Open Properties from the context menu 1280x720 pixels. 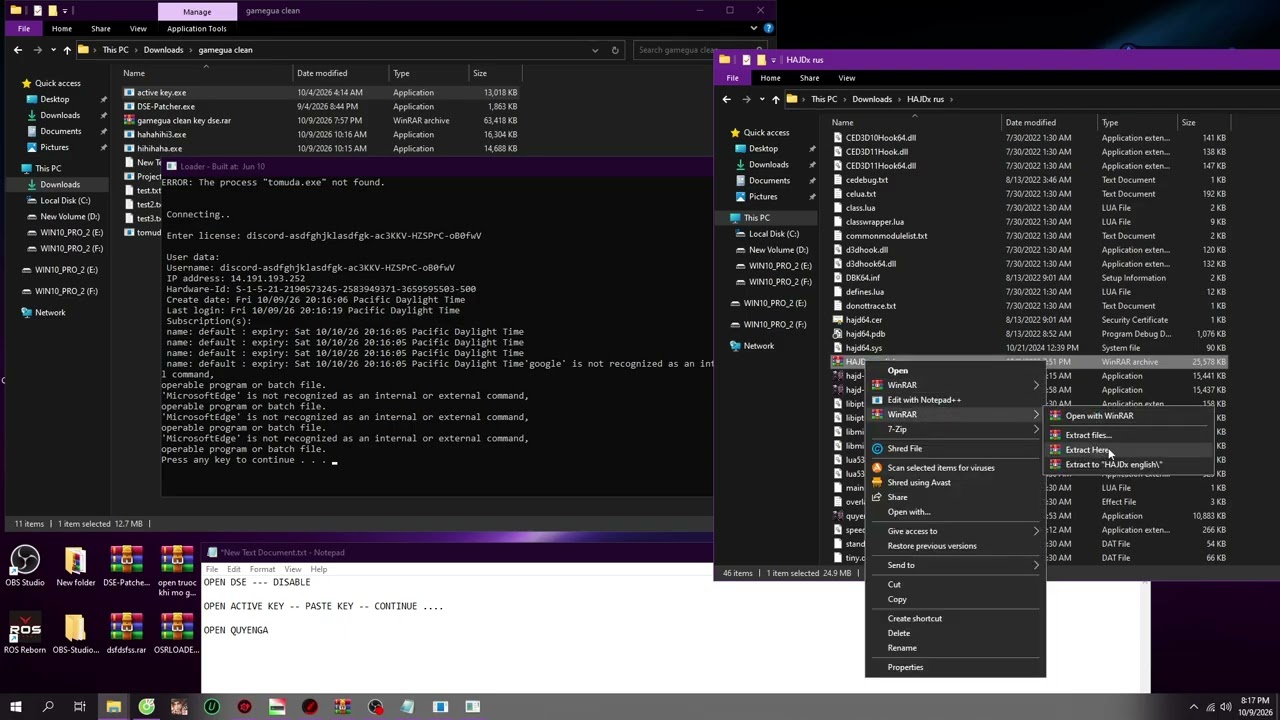coord(905,668)
